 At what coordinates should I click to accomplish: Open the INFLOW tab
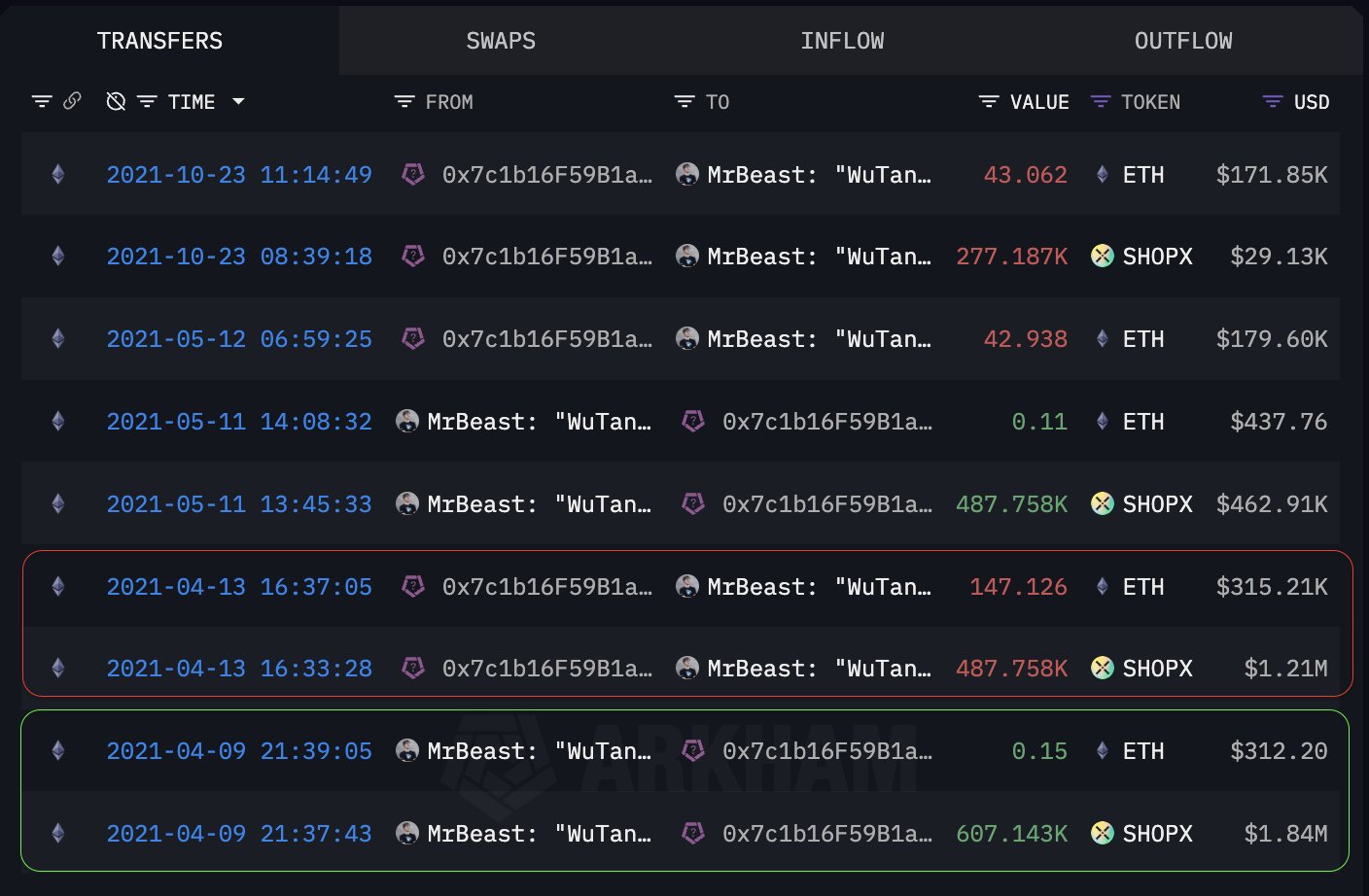point(842,41)
